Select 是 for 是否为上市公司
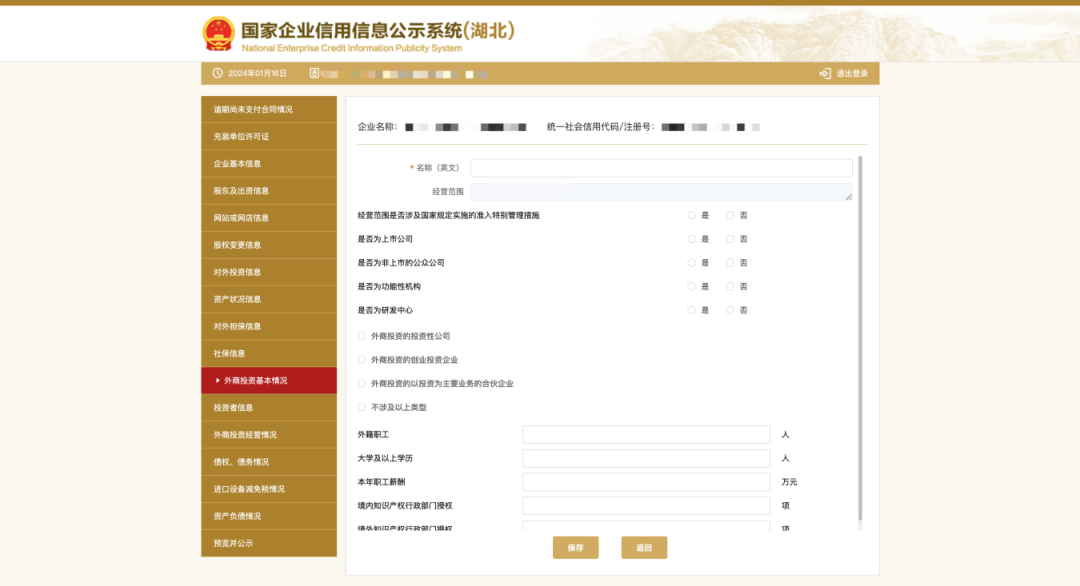This screenshot has height=586, width=1080. 692,239
